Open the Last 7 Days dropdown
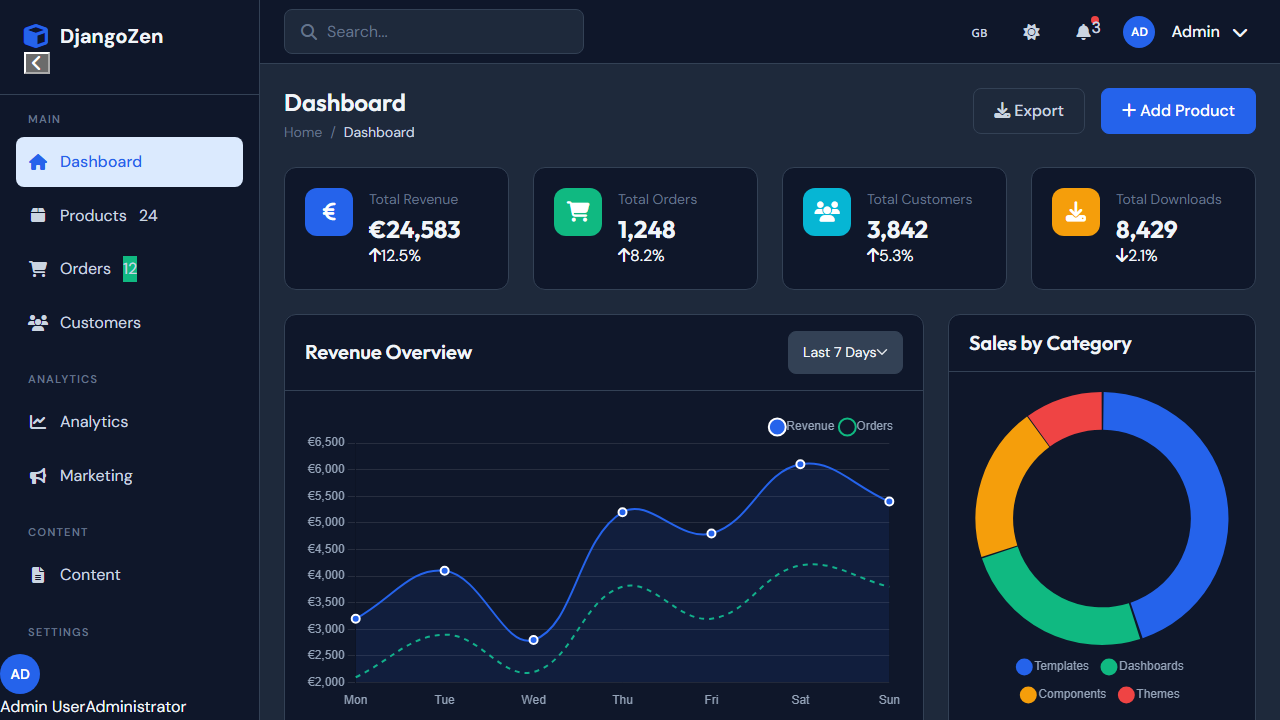1280x720 pixels. [x=845, y=352]
